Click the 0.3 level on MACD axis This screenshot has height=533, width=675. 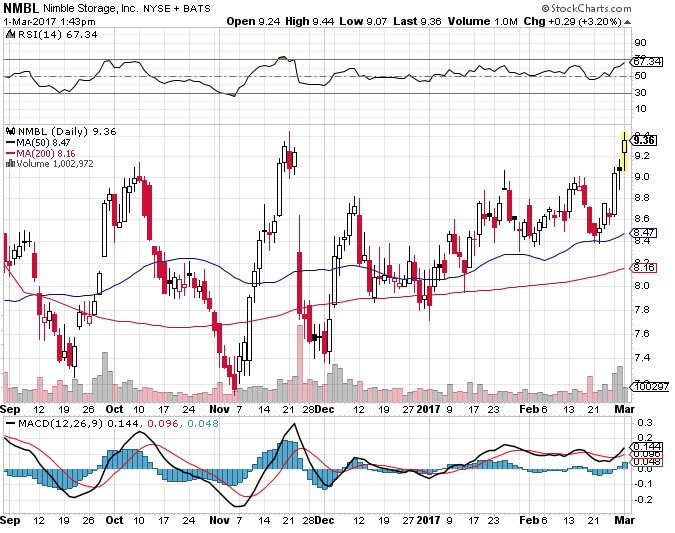point(645,423)
